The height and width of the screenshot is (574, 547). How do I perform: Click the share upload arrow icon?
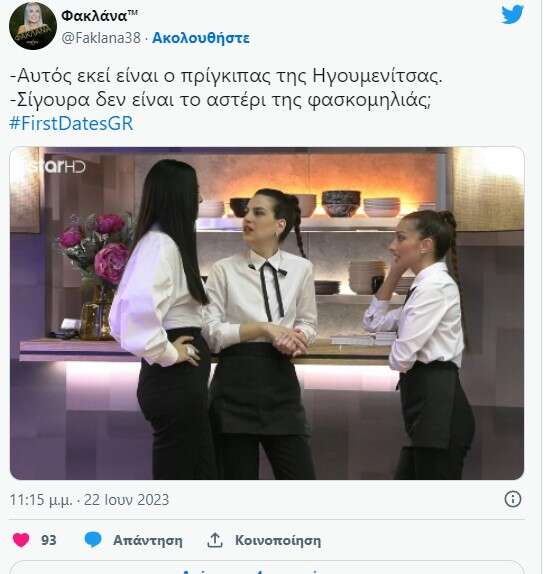tap(215, 540)
